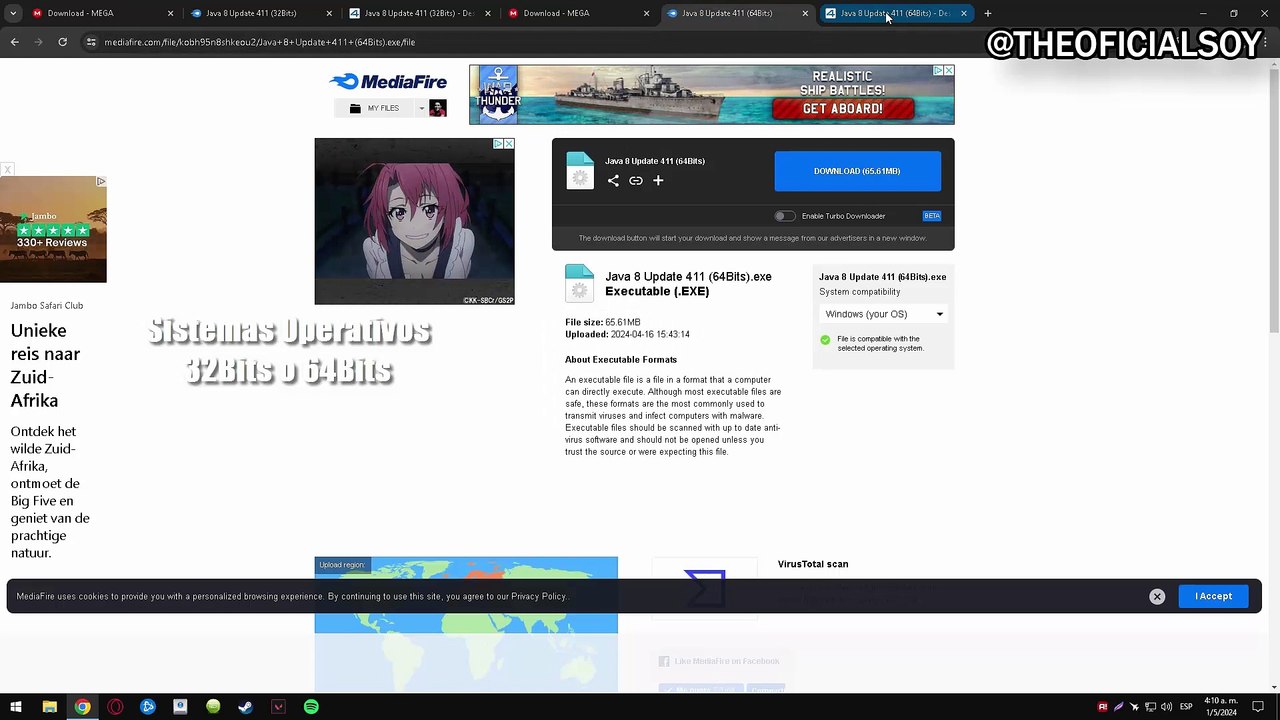Viewport: 1280px width, 720px height.
Task: Click the copy link icon
Action: click(x=636, y=181)
